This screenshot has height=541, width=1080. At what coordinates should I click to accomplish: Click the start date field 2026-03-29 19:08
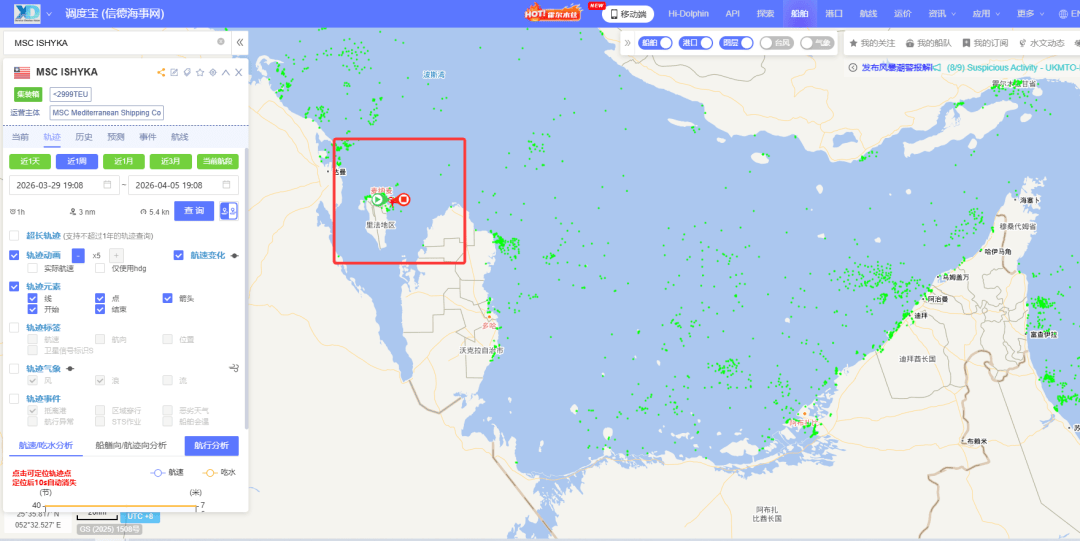tap(64, 185)
